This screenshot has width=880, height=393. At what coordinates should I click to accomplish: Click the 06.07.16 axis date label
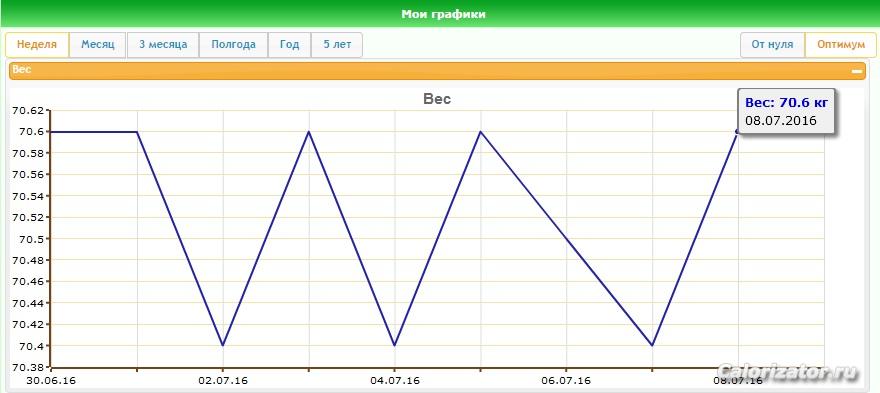point(566,381)
